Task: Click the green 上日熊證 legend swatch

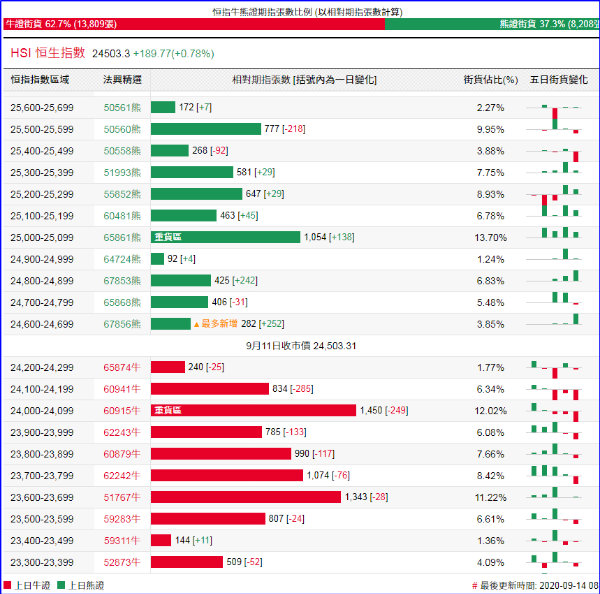Action: click(x=61, y=585)
